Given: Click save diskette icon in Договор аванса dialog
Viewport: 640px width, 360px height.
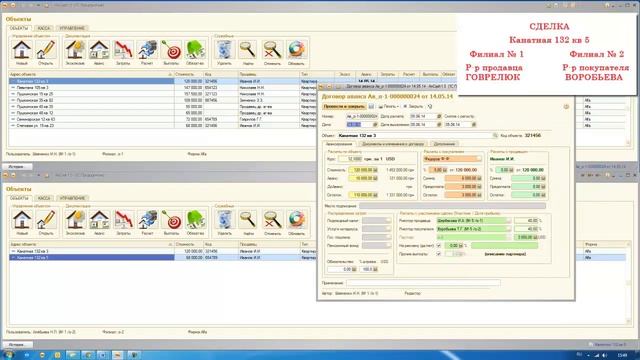Looking at the screenshot, I should click(x=371, y=107).
